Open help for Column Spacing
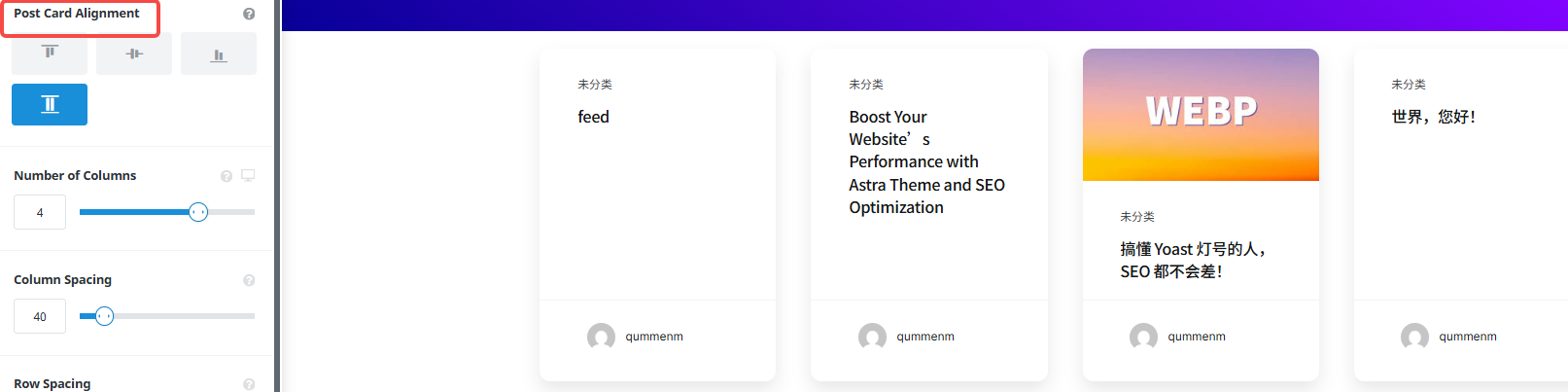 [249, 280]
